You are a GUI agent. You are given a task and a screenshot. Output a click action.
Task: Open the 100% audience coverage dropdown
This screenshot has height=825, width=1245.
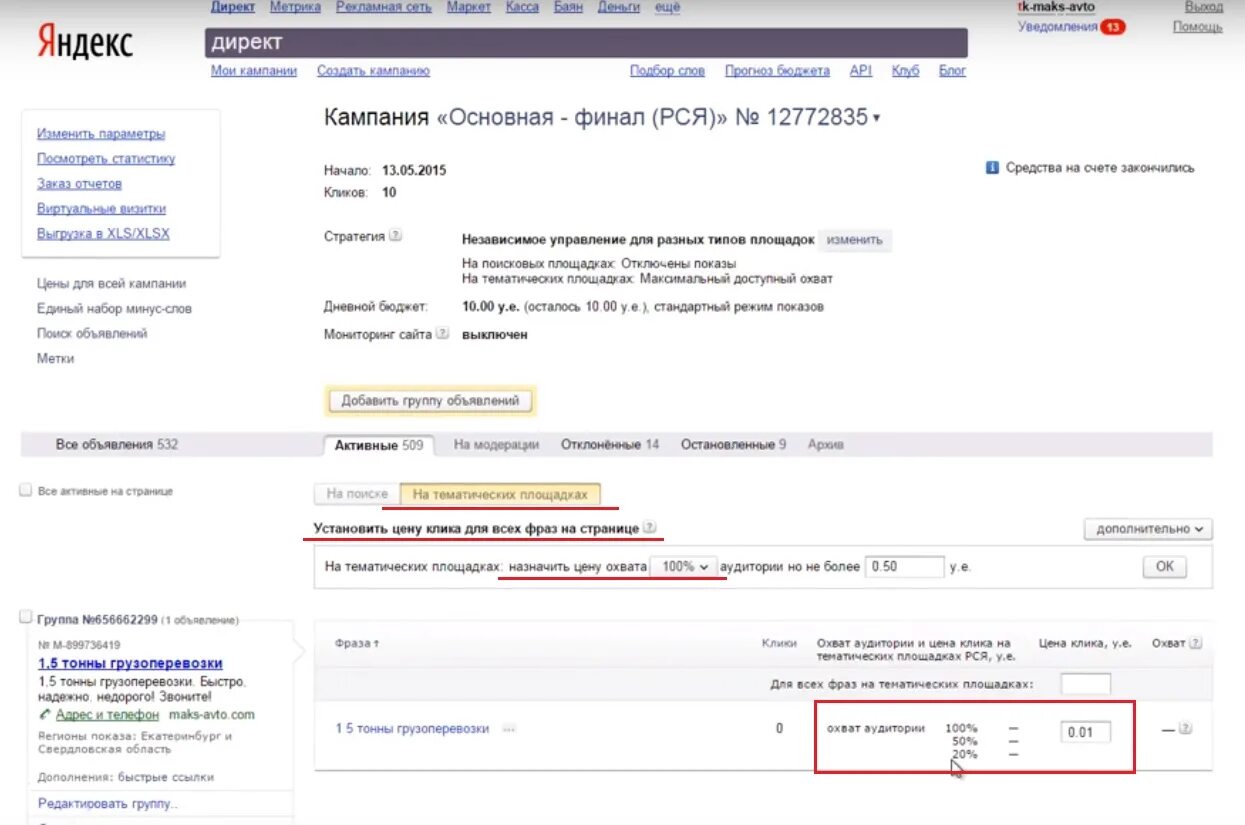(685, 566)
